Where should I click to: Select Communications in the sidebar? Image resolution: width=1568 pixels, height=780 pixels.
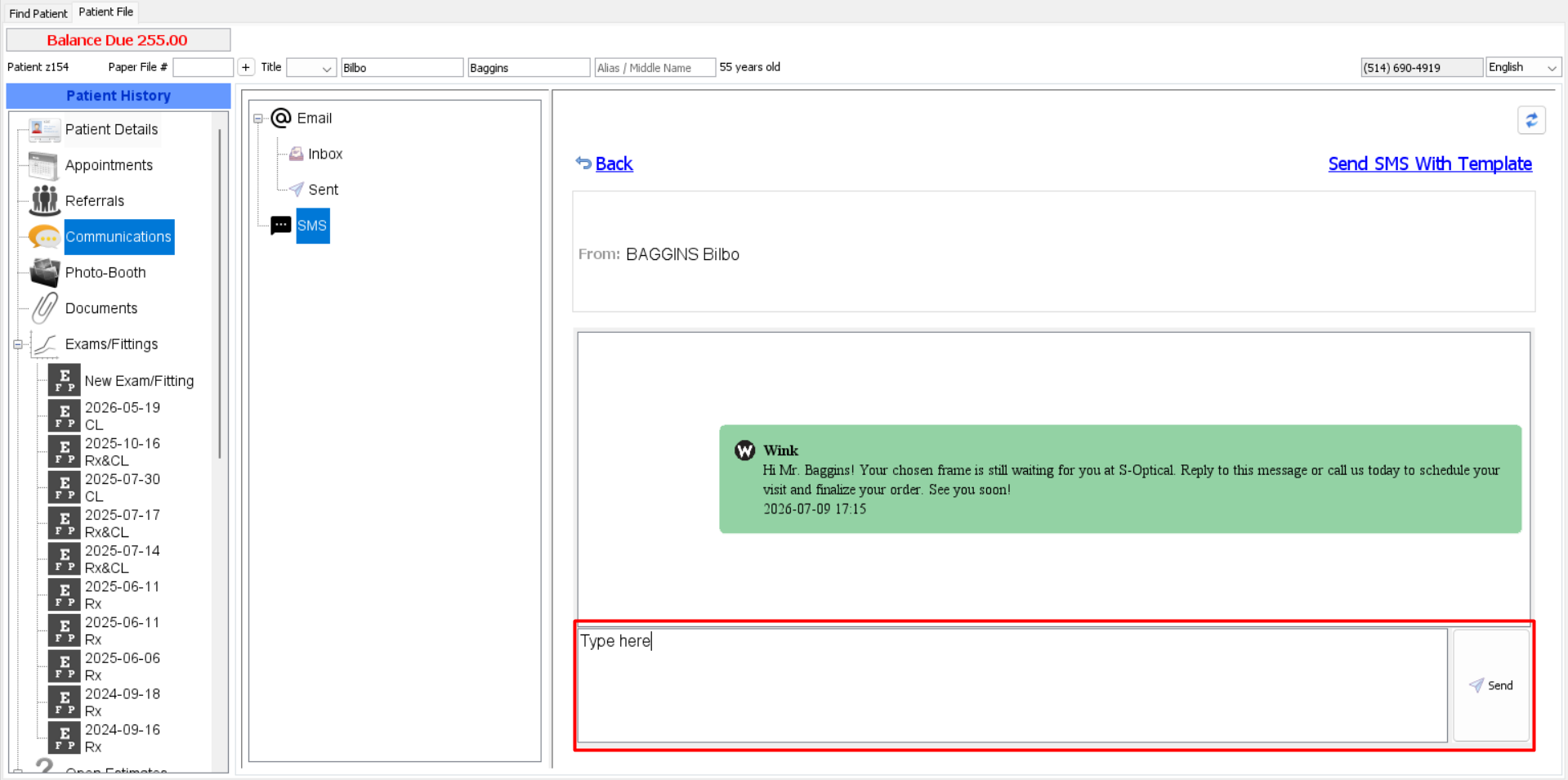tap(119, 237)
